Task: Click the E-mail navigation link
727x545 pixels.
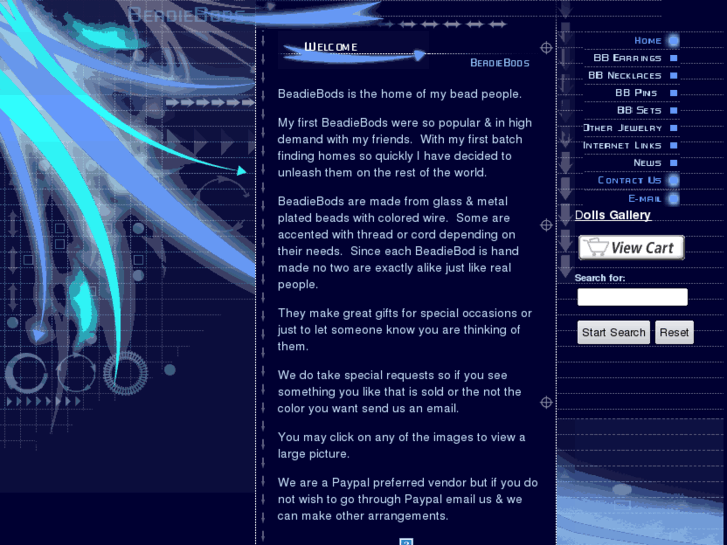Action: click(x=644, y=199)
